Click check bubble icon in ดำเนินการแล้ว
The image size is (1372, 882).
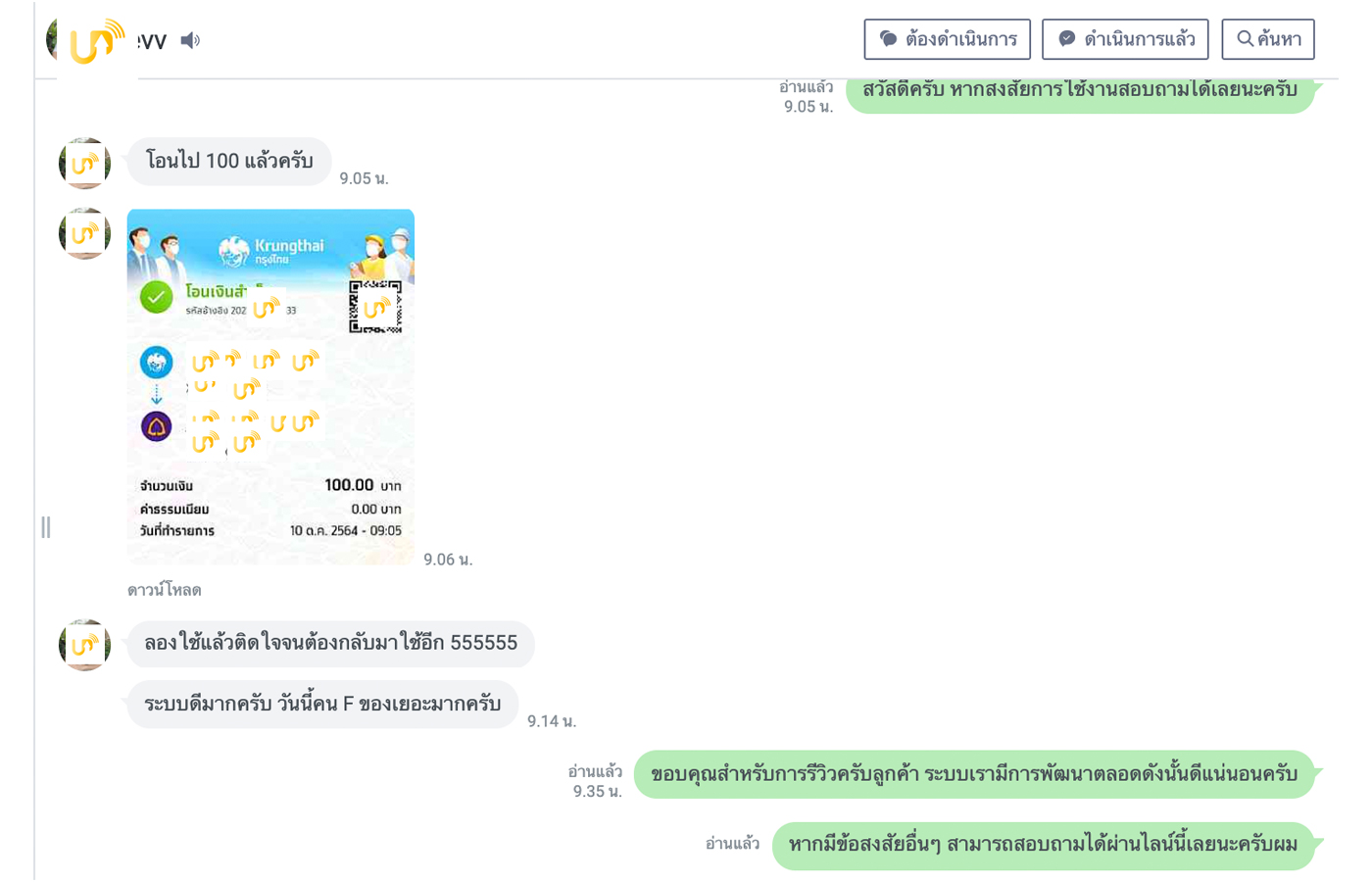point(1066,39)
